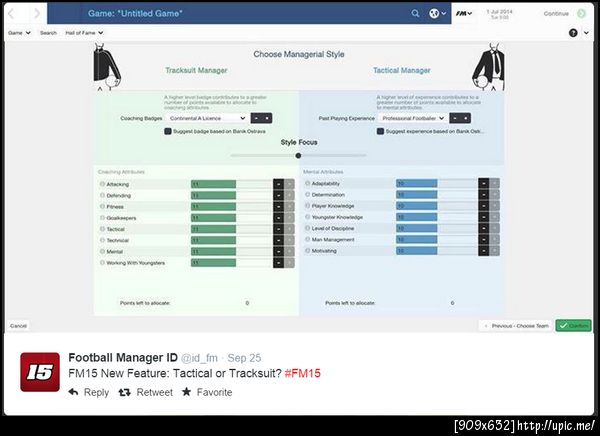Viewport: 600px width, 436px height.
Task: Click the info circle next to Technical
Action: tap(102, 240)
